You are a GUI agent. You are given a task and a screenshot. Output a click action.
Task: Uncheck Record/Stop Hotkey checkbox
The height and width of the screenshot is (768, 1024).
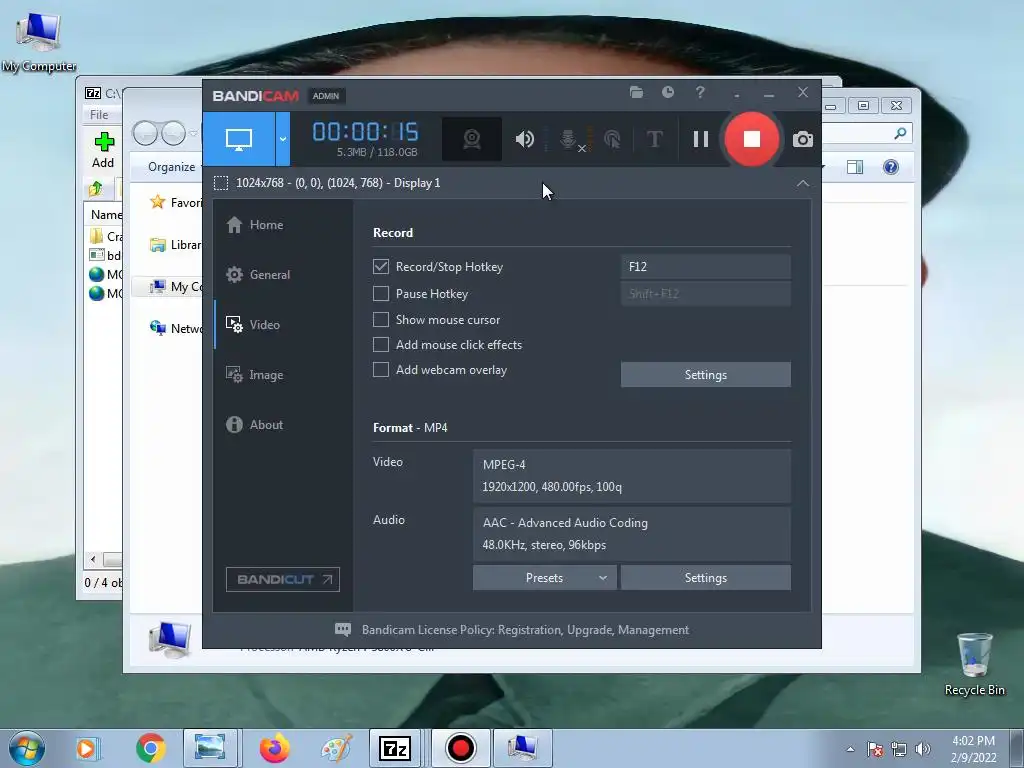point(381,266)
